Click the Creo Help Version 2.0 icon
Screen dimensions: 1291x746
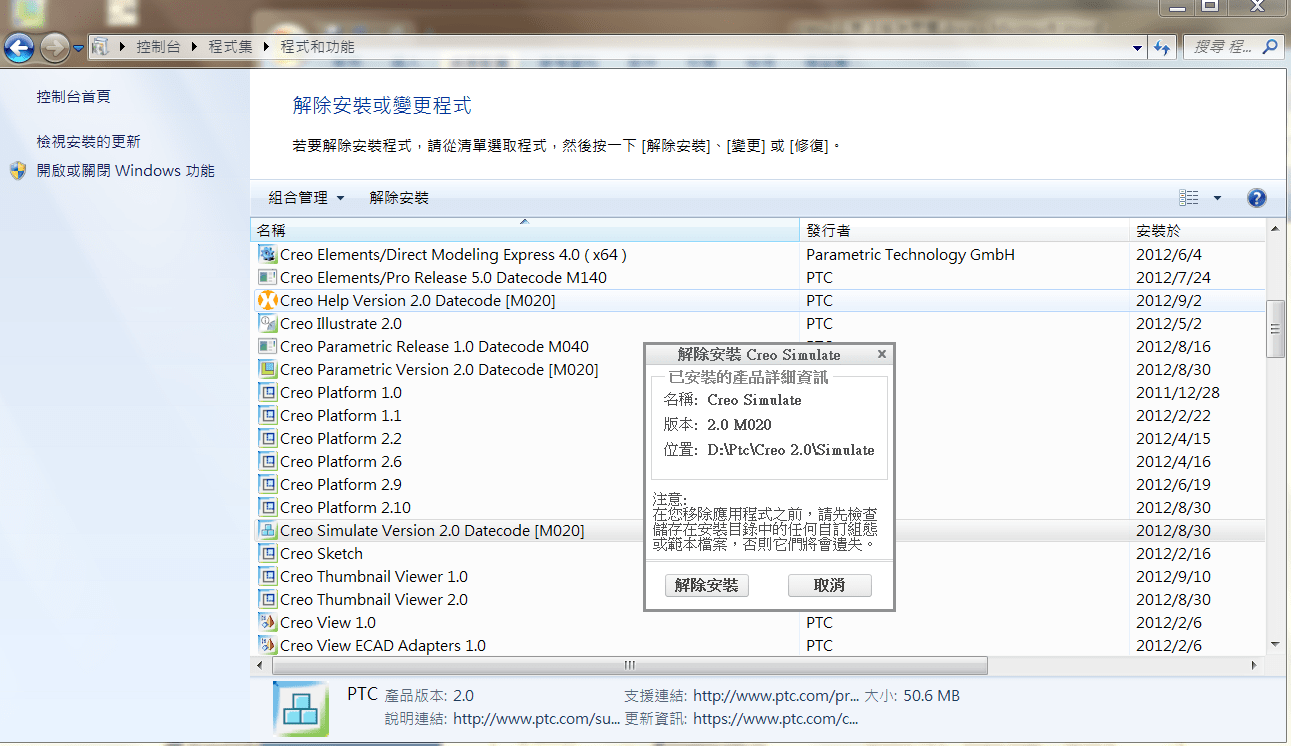pos(267,300)
